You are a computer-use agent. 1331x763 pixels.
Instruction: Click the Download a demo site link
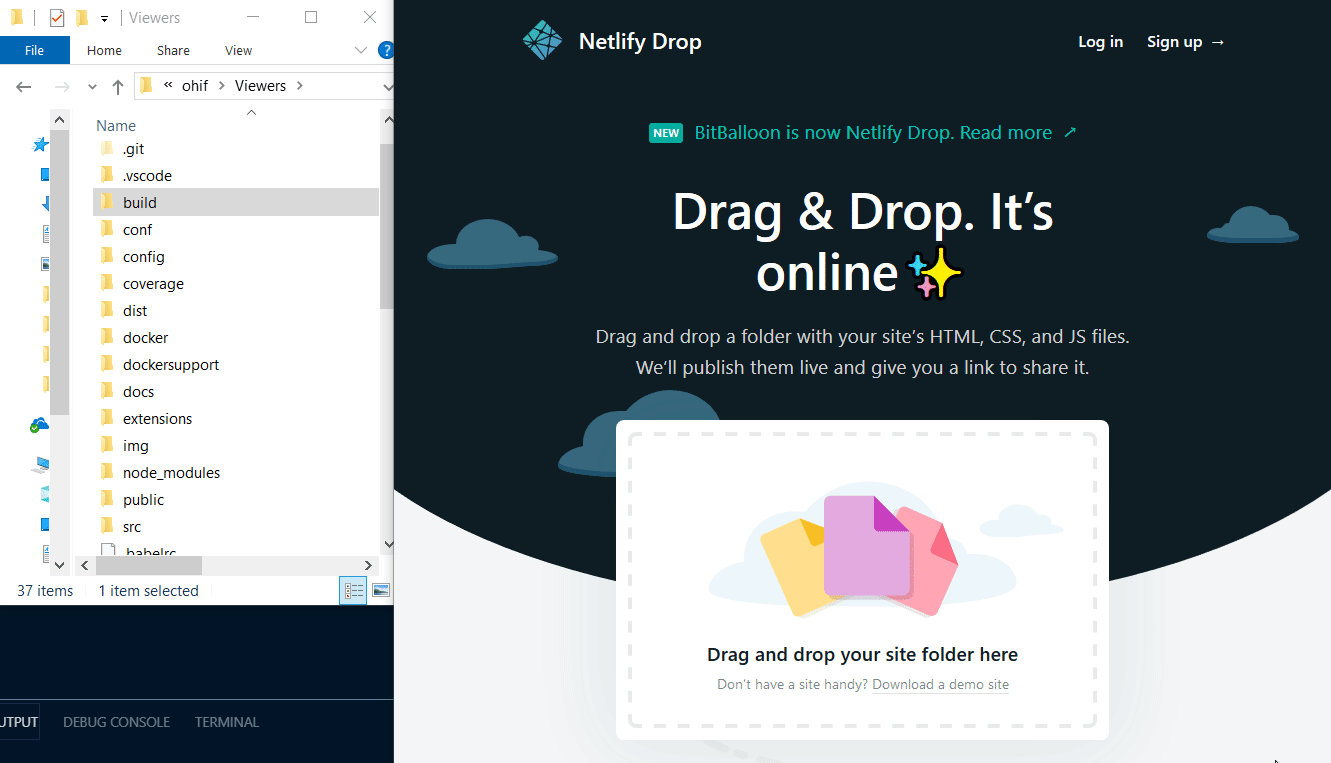pos(940,684)
